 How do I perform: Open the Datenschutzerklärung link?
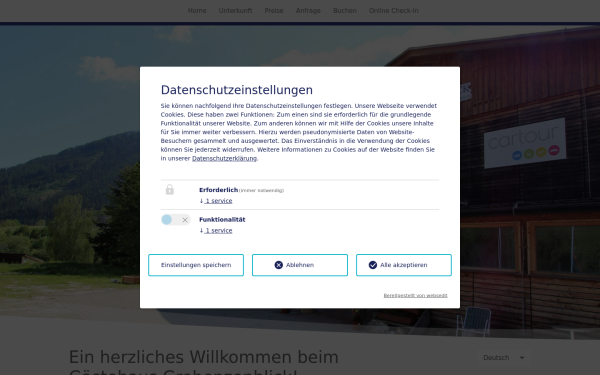[x=224, y=158]
